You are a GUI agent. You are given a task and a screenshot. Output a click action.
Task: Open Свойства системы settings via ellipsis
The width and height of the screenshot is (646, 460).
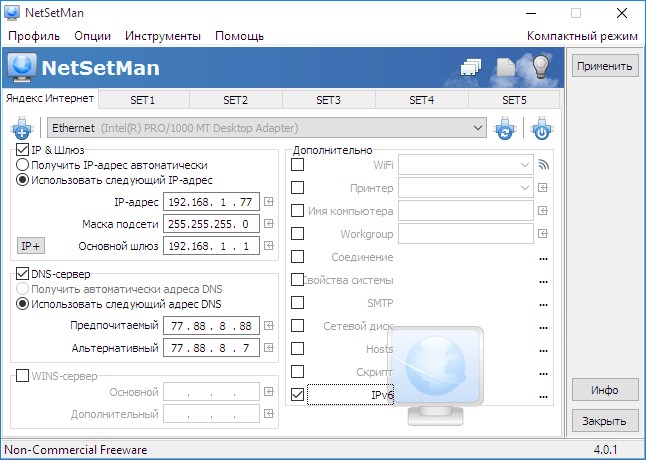tap(543, 282)
